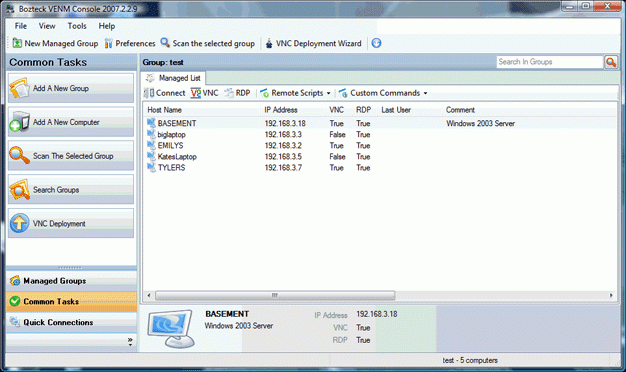Image resolution: width=626 pixels, height=372 pixels.
Task: Expand navigation pane overflow chevron
Action: point(130,341)
